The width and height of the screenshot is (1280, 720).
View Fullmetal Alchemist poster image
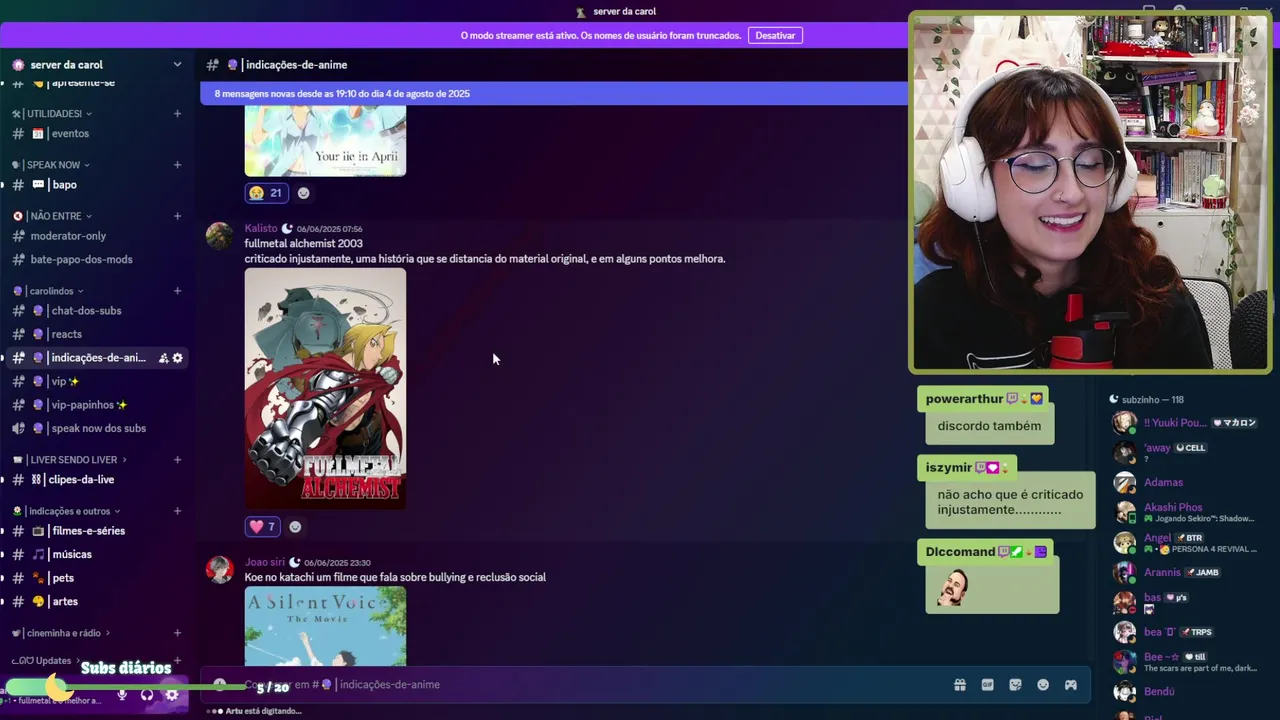[325, 388]
